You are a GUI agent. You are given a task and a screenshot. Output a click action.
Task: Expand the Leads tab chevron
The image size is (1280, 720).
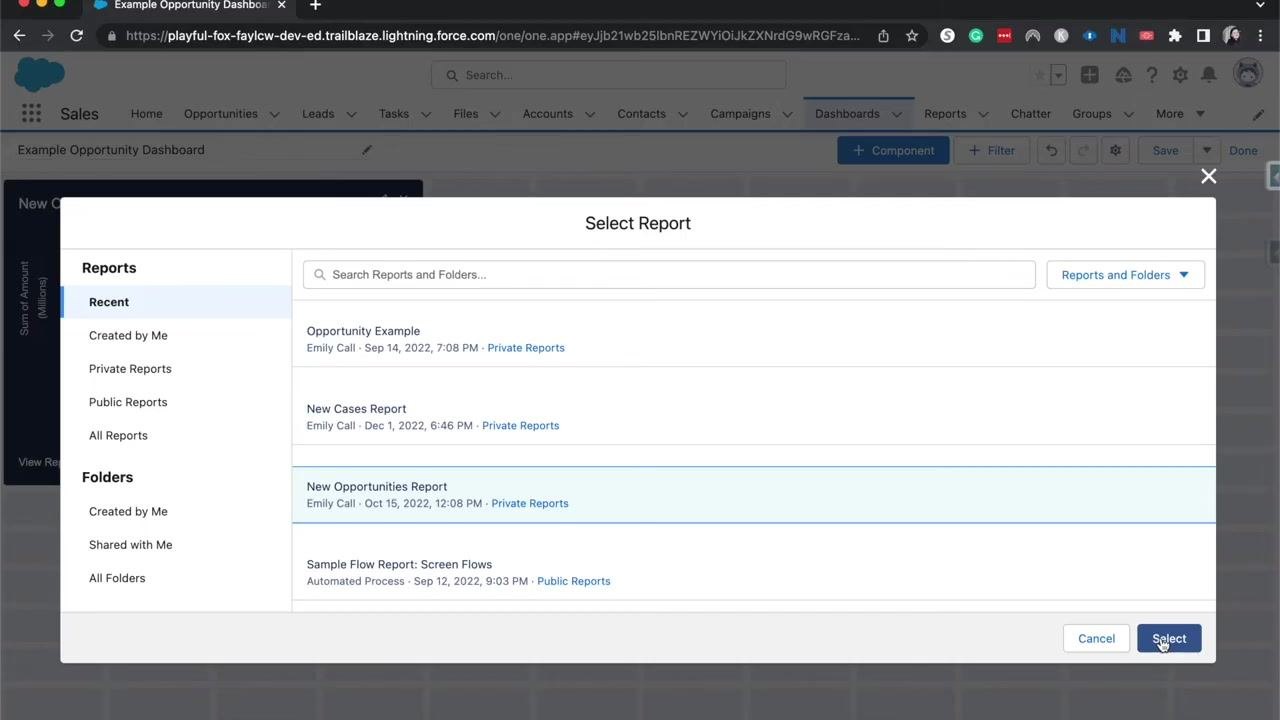click(351, 114)
